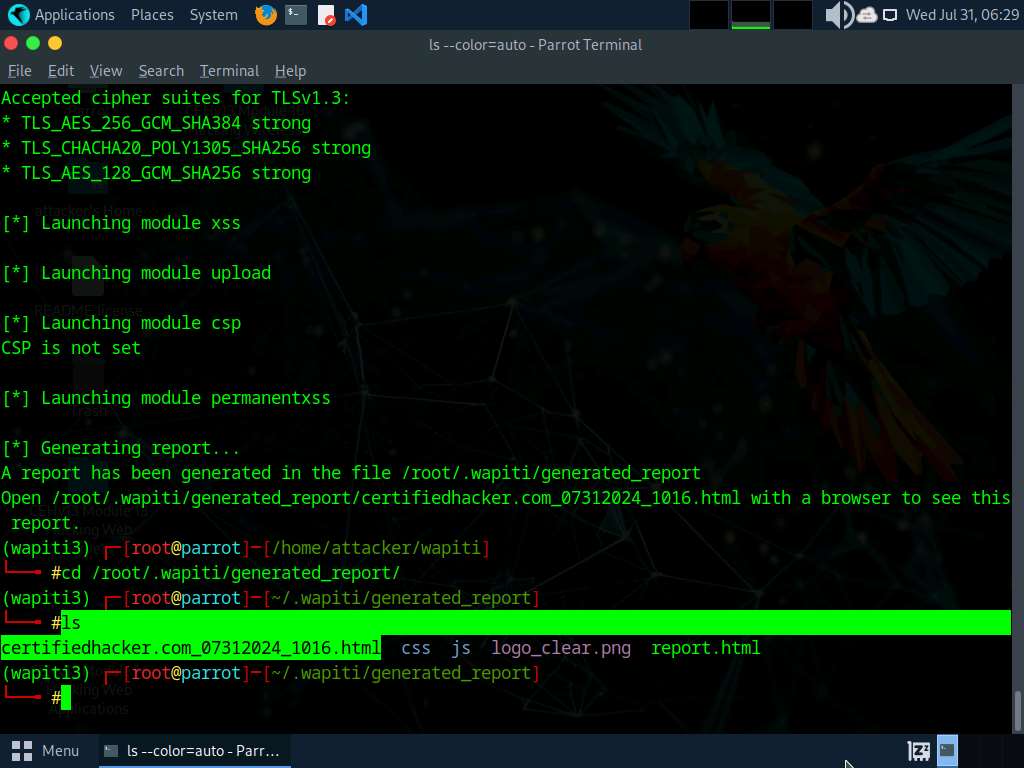
Task: Open the System menu
Action: pos(213,15)
